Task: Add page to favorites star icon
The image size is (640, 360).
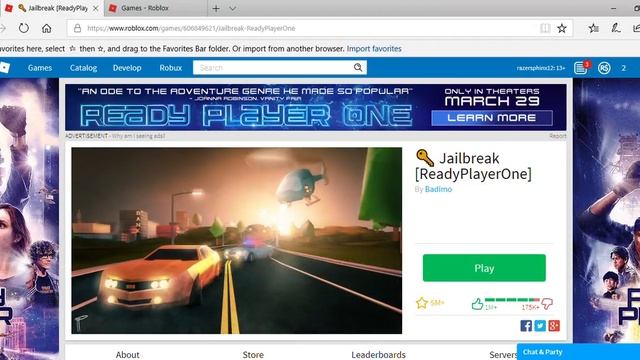Action: [x=562, y=28]
